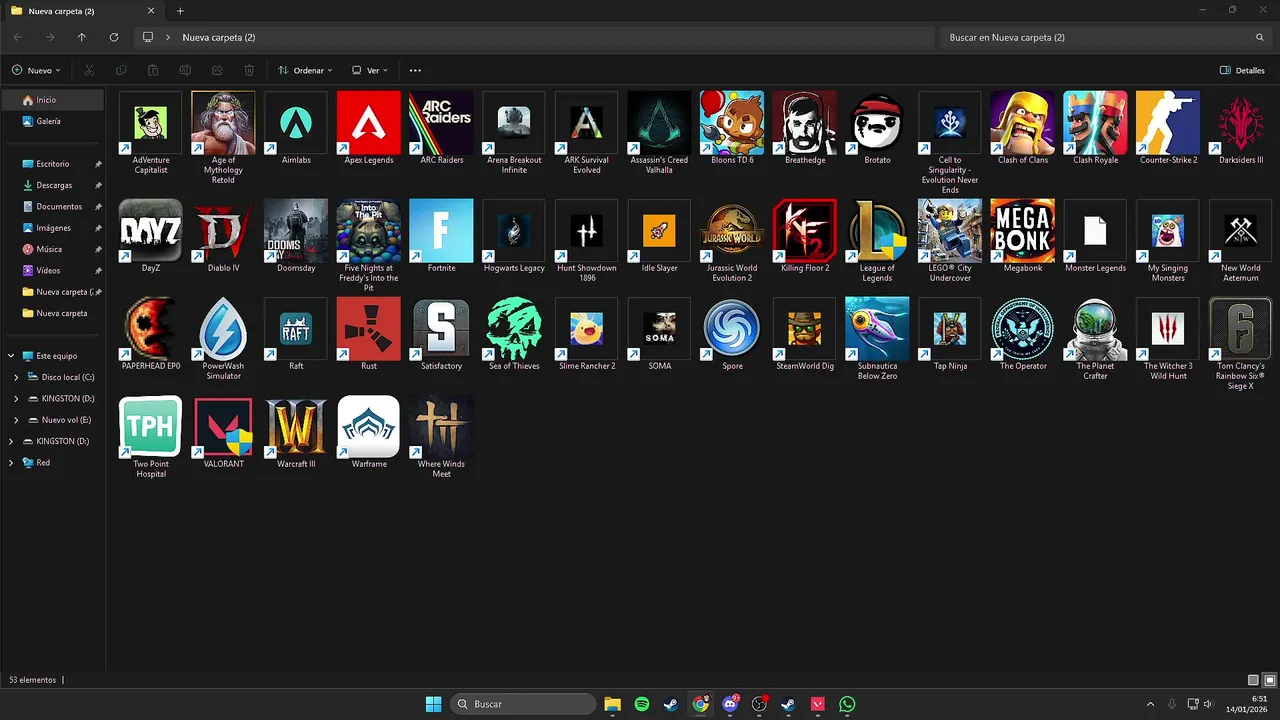The width and height of the screenshot is (1280, 720).
Task: Click the taskbar Buscar search box
Action: pos(523,704)
